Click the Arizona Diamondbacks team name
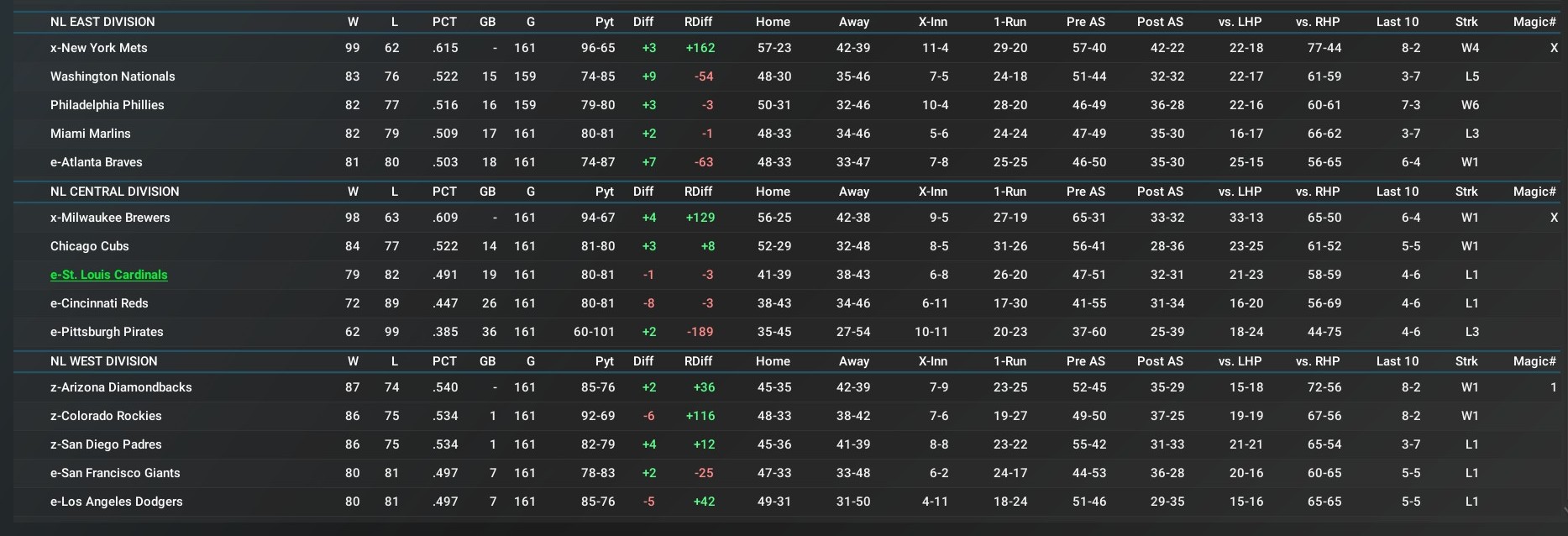This screenshot has width=1568, height=536. pyautogui.click(x=121, y=387)
